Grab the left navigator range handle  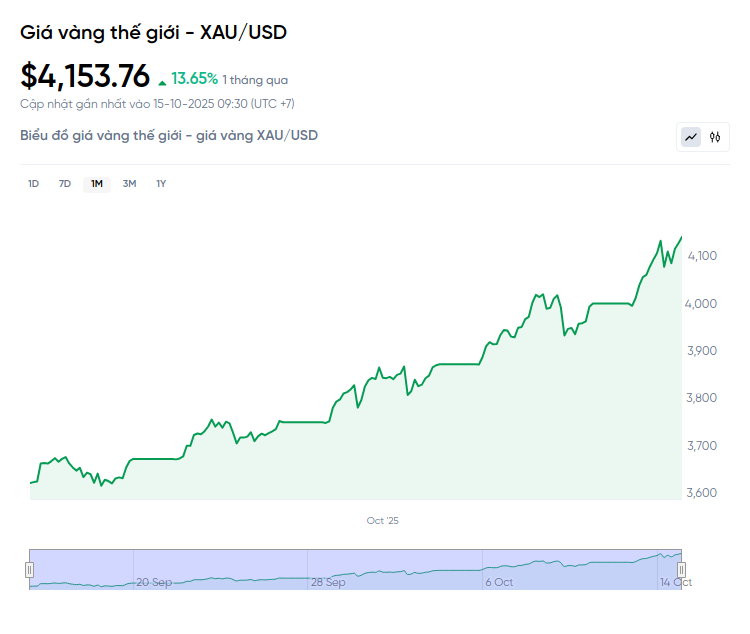30,570
